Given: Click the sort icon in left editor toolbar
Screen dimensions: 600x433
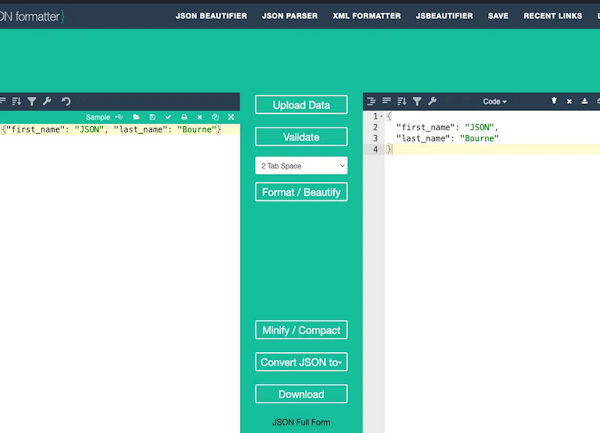Looking at the screenshot, I should pyautogui.click(x=17, y=101).
